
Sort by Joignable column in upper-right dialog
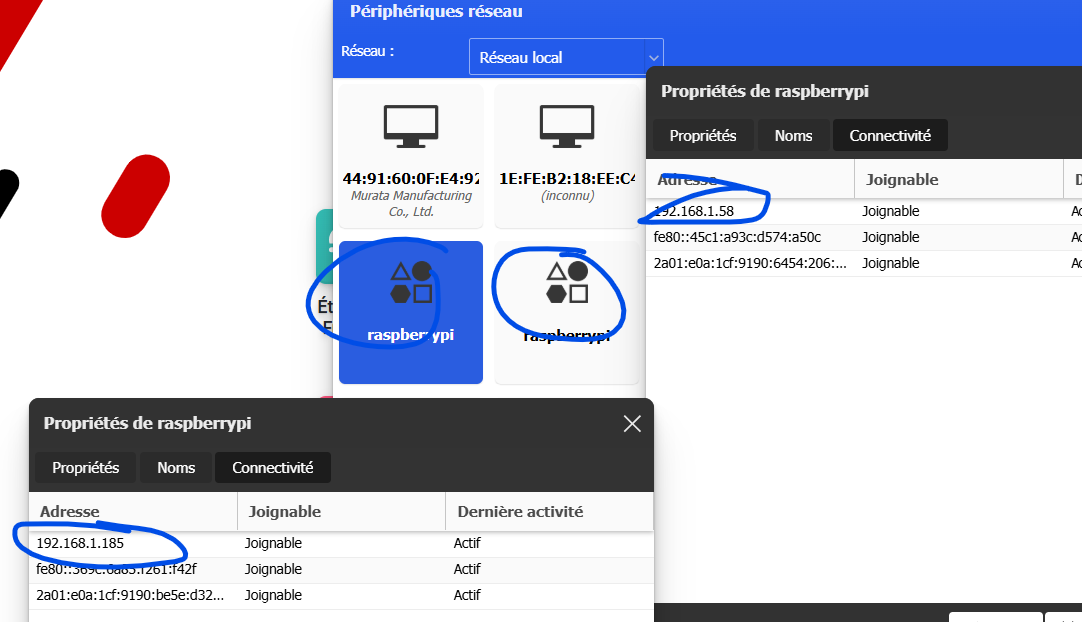pos(959,179)
